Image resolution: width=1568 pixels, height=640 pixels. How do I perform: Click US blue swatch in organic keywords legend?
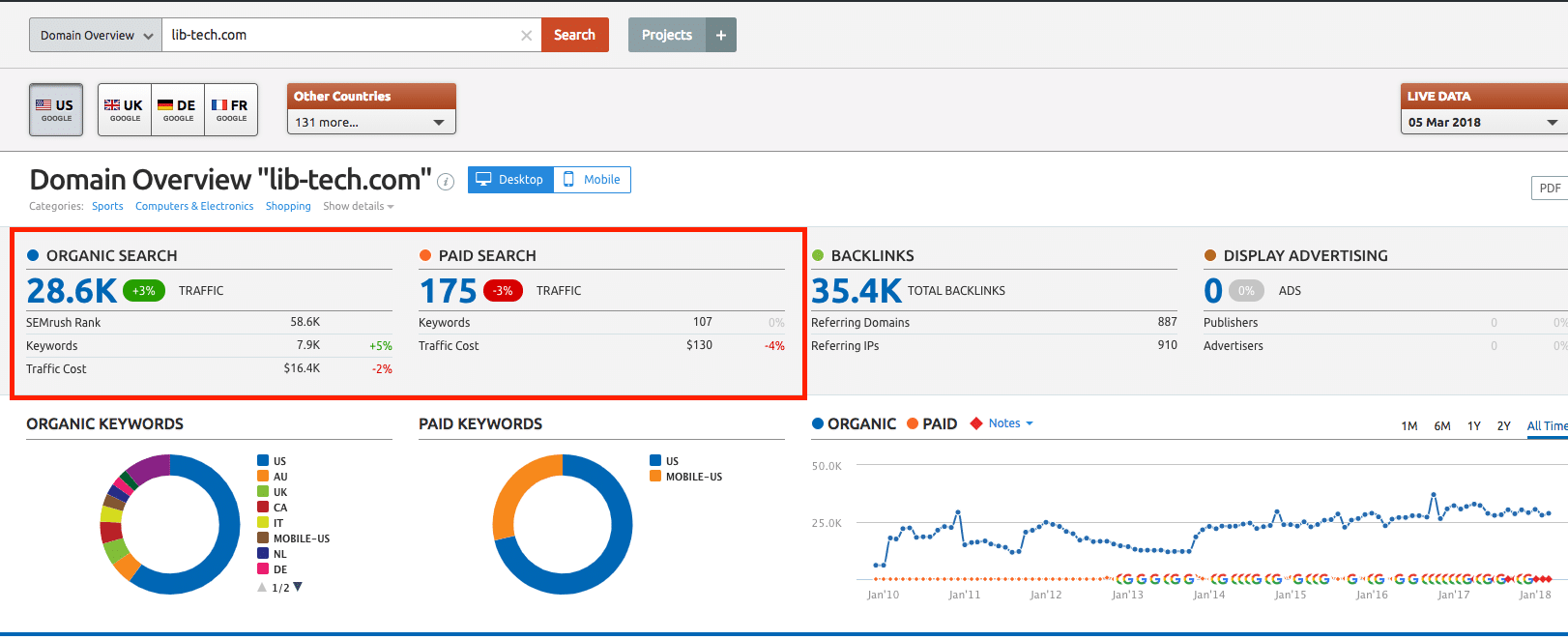[263, 461]
